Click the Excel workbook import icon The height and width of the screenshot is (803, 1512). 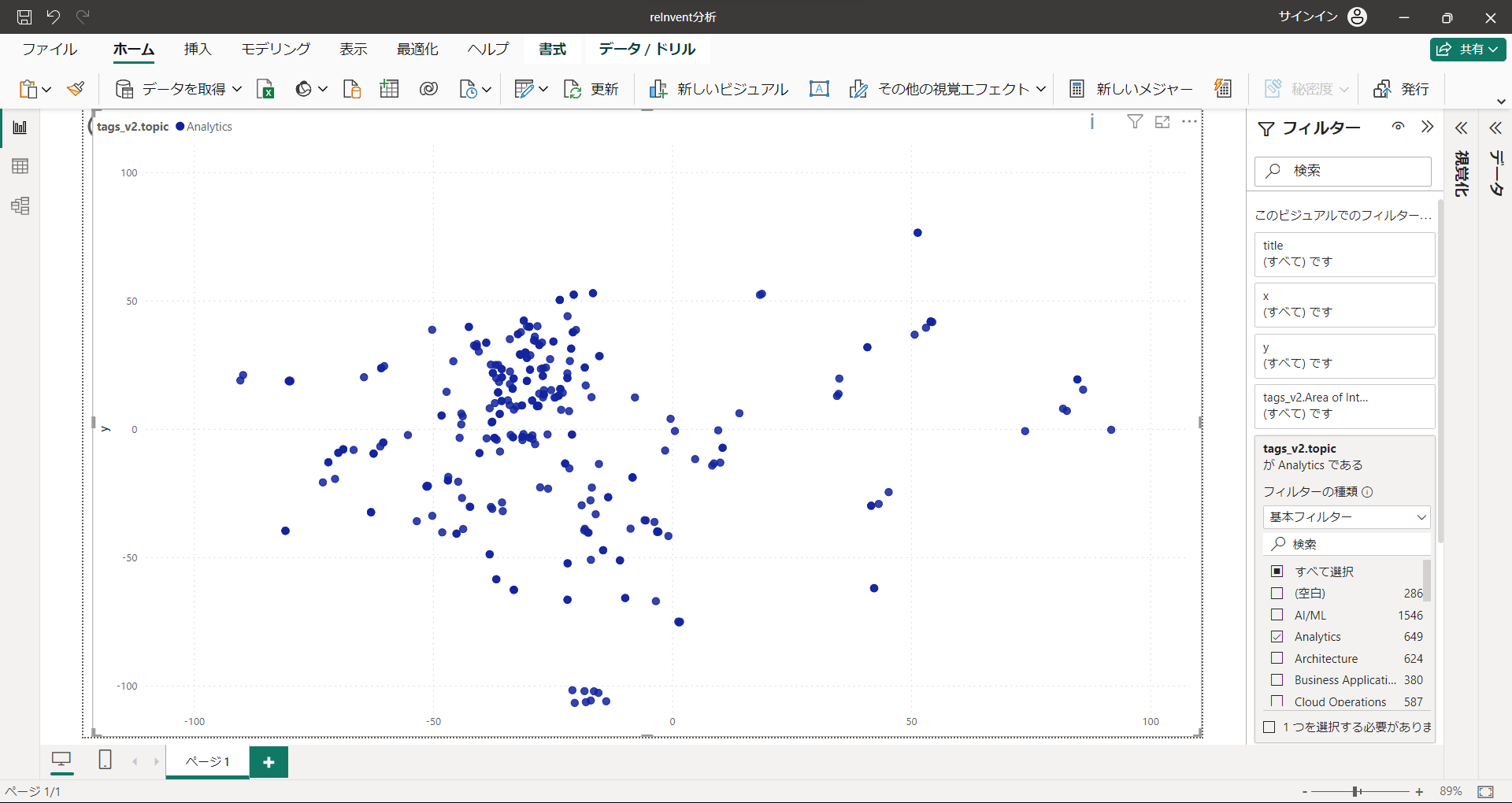[266, 89]
